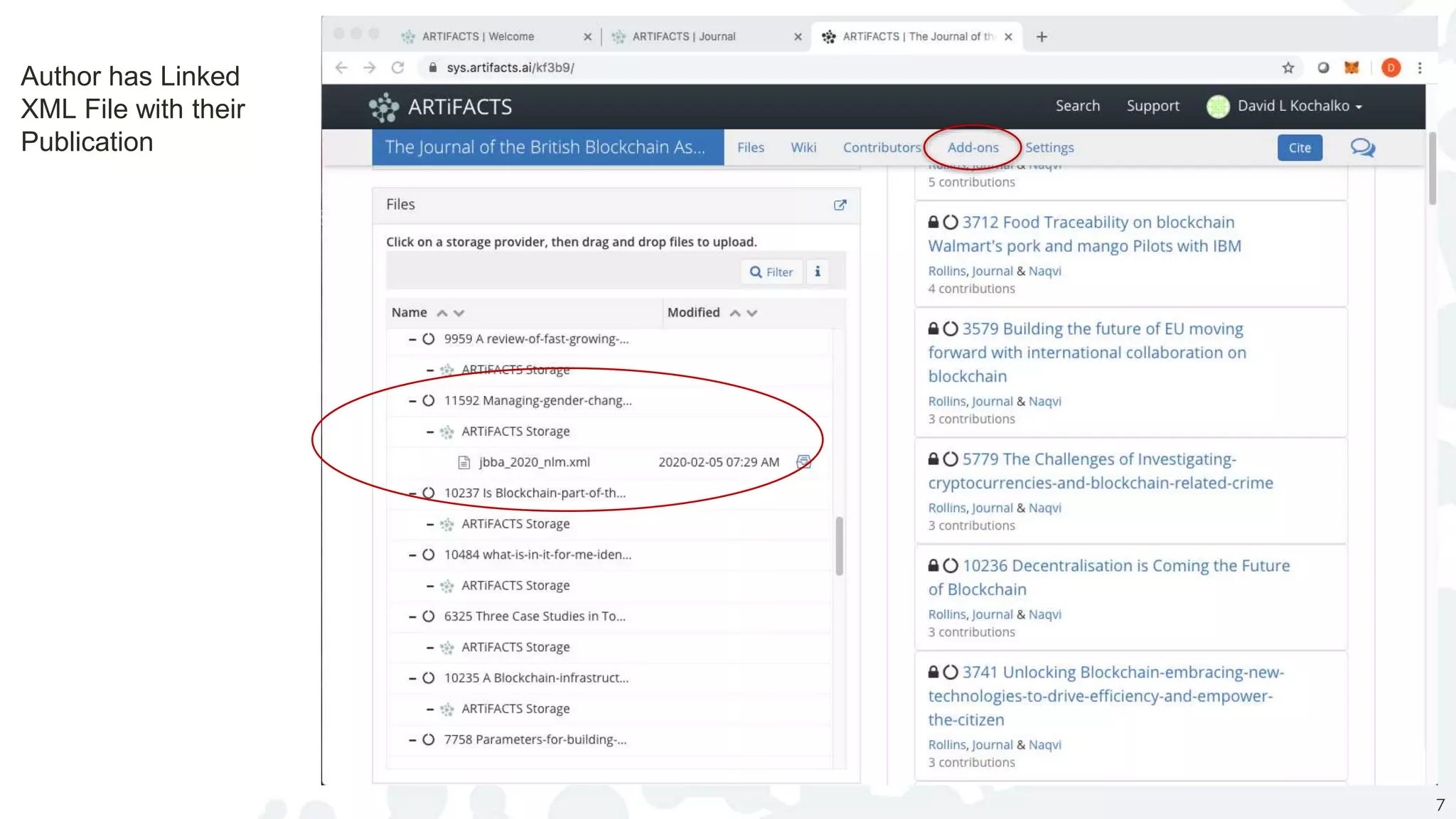Reload the page with the refresh icon
Image resolution: width=1456 pixels, height=819 pixels.
pos(398,68)
